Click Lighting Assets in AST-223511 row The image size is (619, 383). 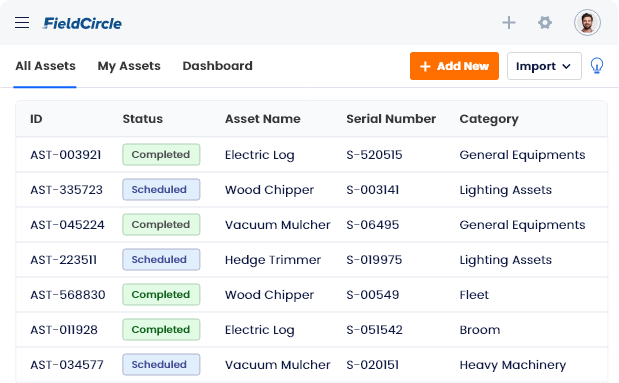click(506, 261)
